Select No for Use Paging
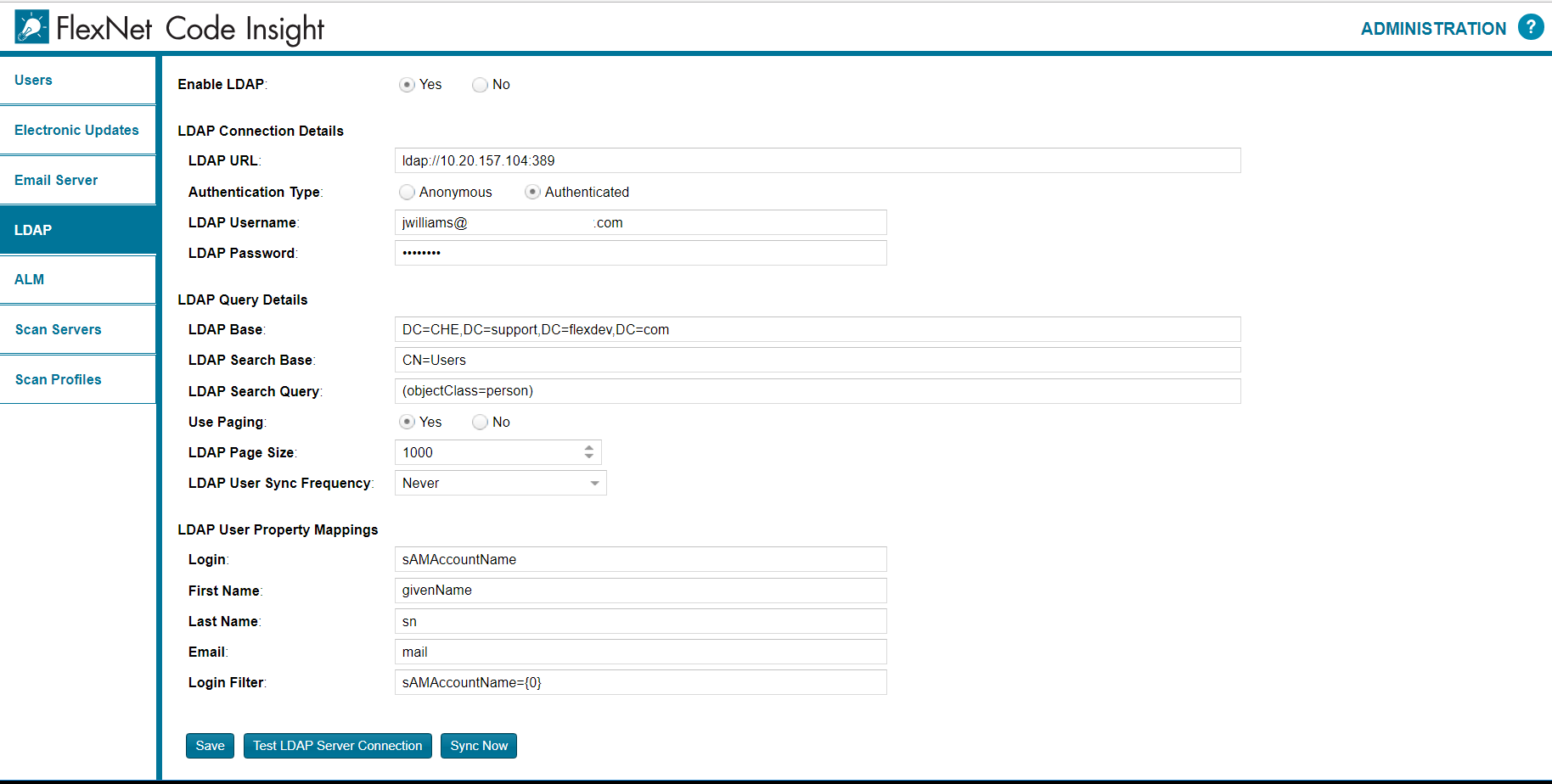 tap(480, 423)
